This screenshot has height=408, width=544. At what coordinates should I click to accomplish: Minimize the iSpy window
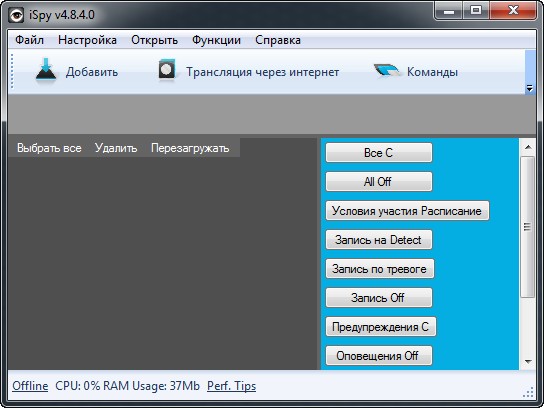[449, 11]
